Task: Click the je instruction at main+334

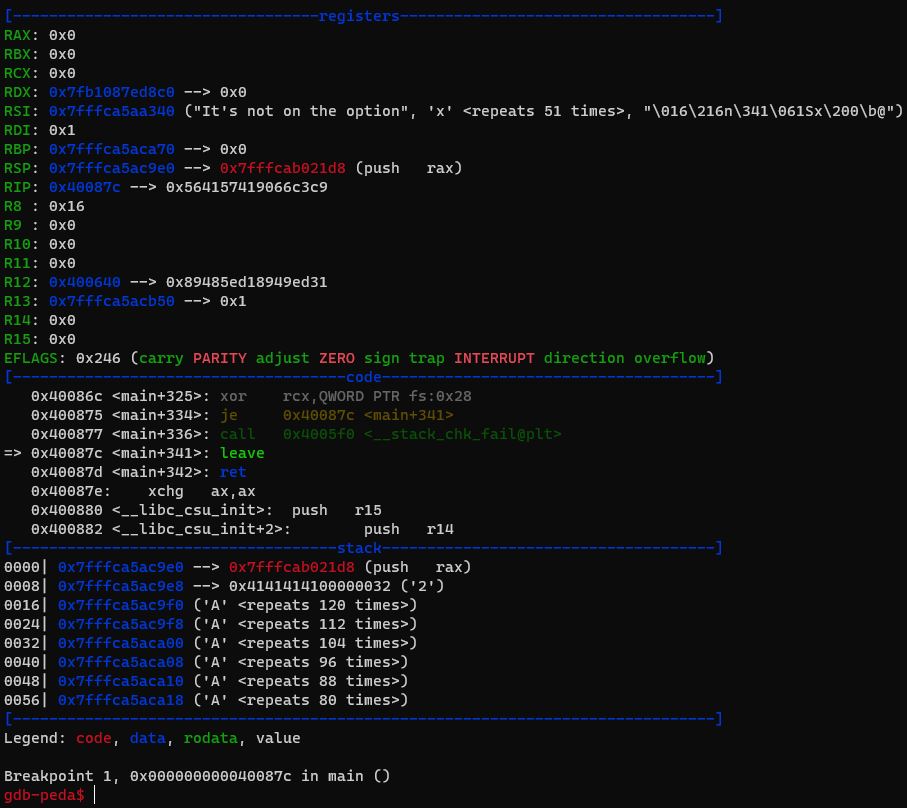Action: 337,416
